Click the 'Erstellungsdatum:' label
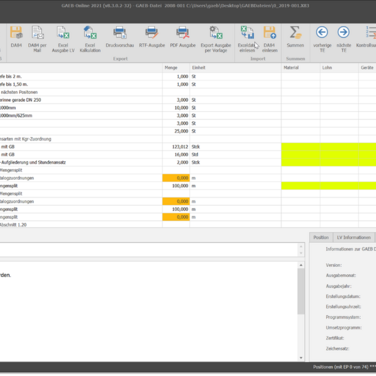The width and height of the screenshot is (376, 376). pyautogui.click(x=343, y=297)
